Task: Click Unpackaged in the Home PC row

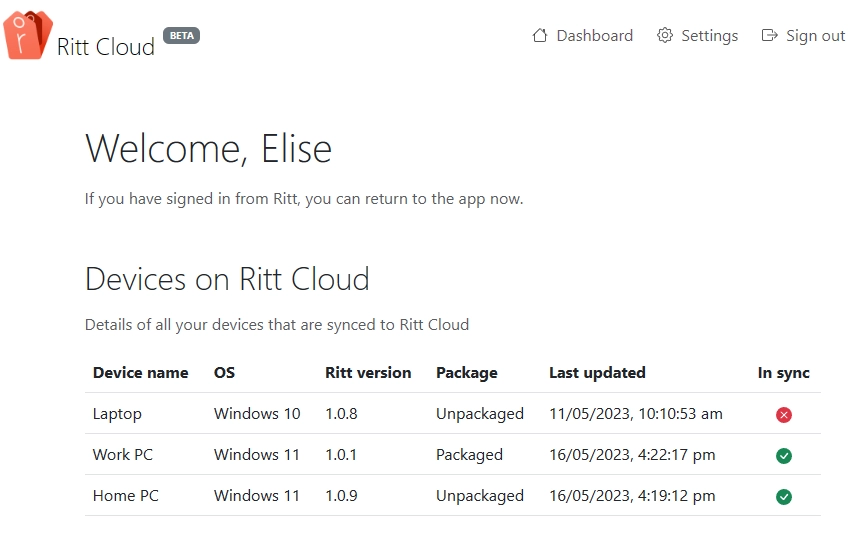Action: click(x=480, y=497)
